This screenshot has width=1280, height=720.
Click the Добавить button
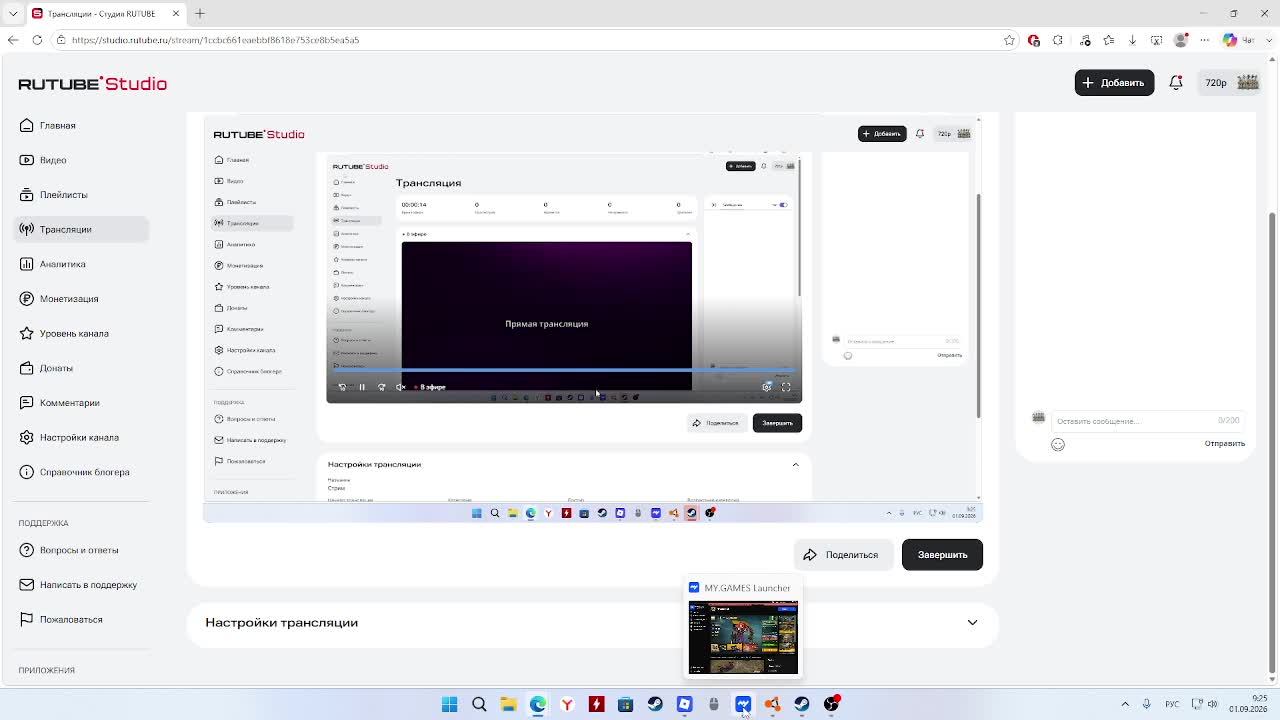point(1114,83)
